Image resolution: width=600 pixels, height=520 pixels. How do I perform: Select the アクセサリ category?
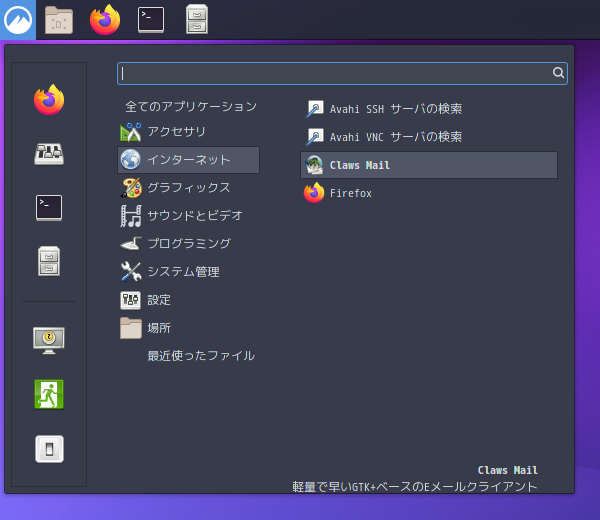188,132
